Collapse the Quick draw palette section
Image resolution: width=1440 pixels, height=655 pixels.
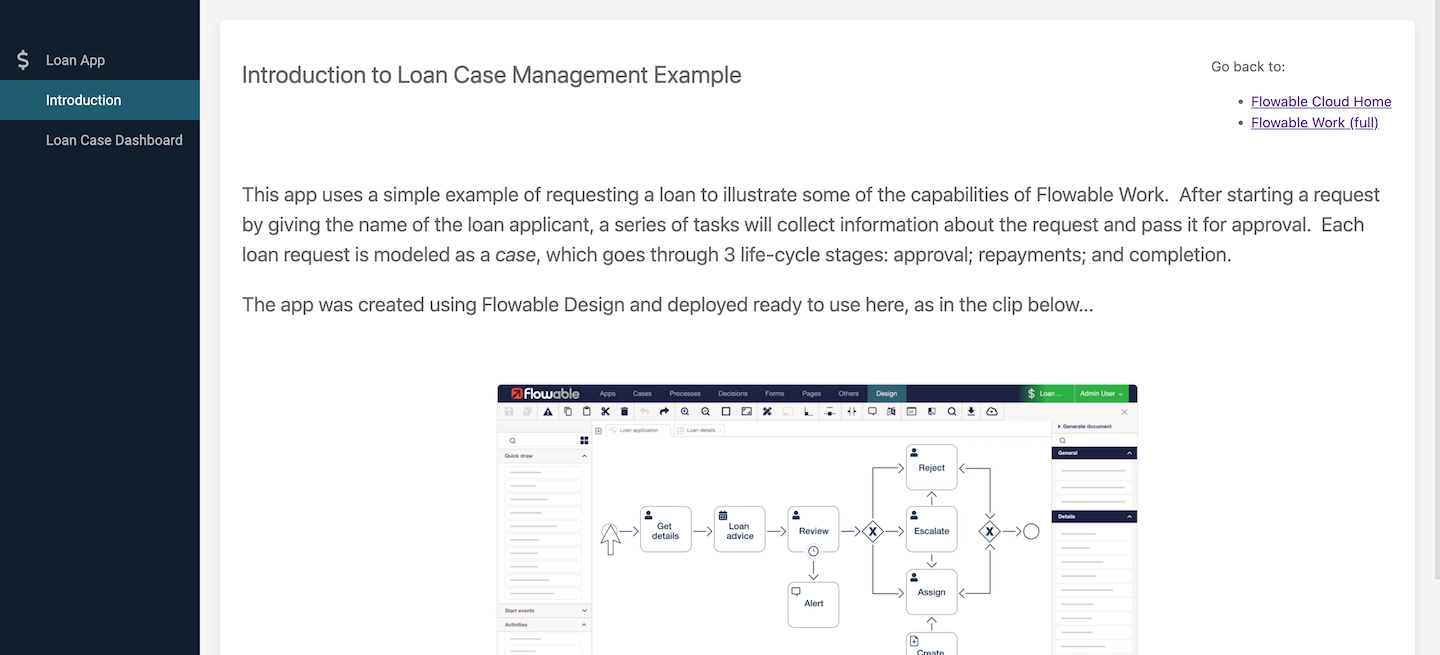pyautogui.click(x=584, y=456)
